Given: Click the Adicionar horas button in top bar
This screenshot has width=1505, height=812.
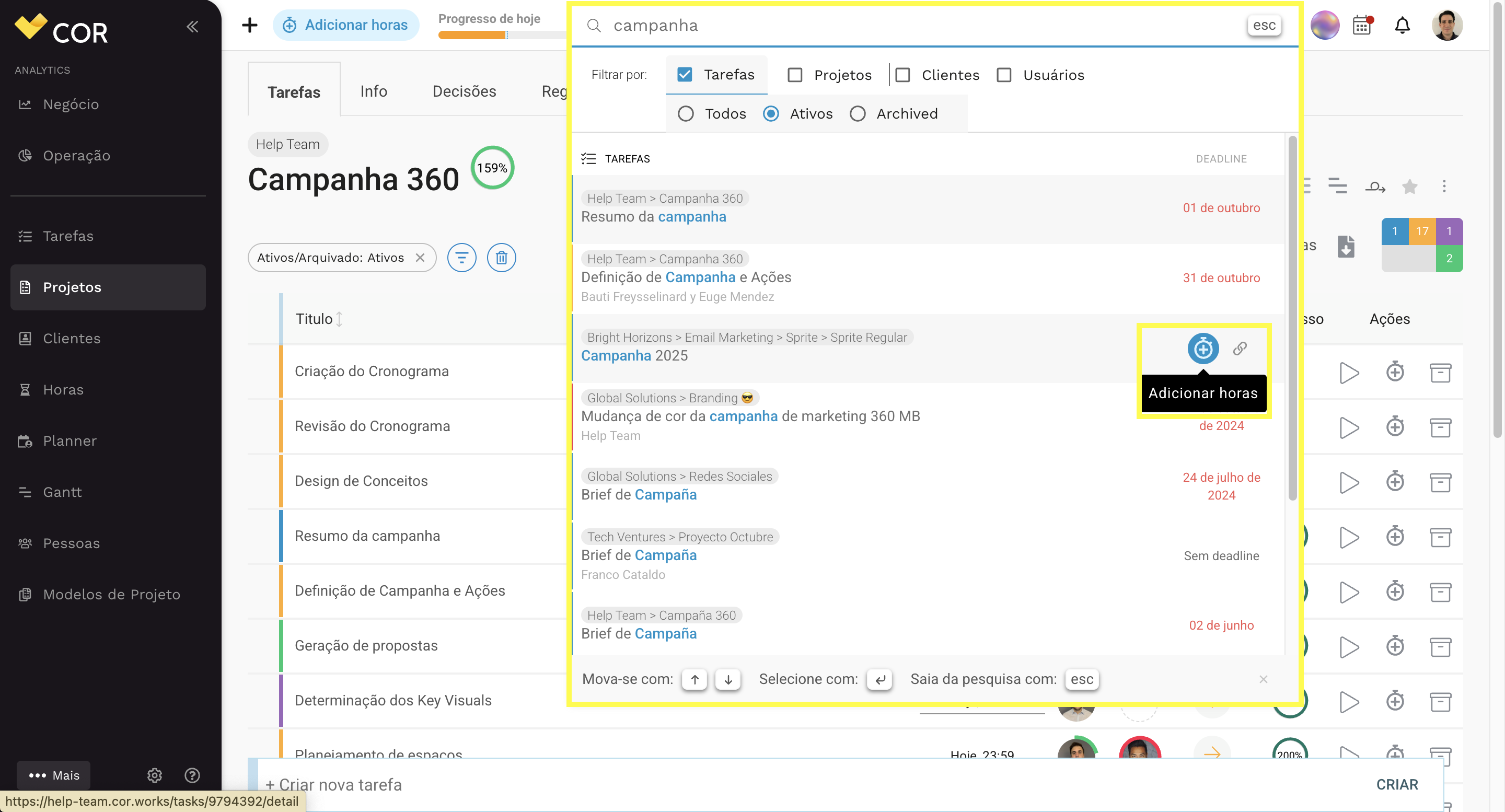Looking at the screenshot, I should click(345, 25).
